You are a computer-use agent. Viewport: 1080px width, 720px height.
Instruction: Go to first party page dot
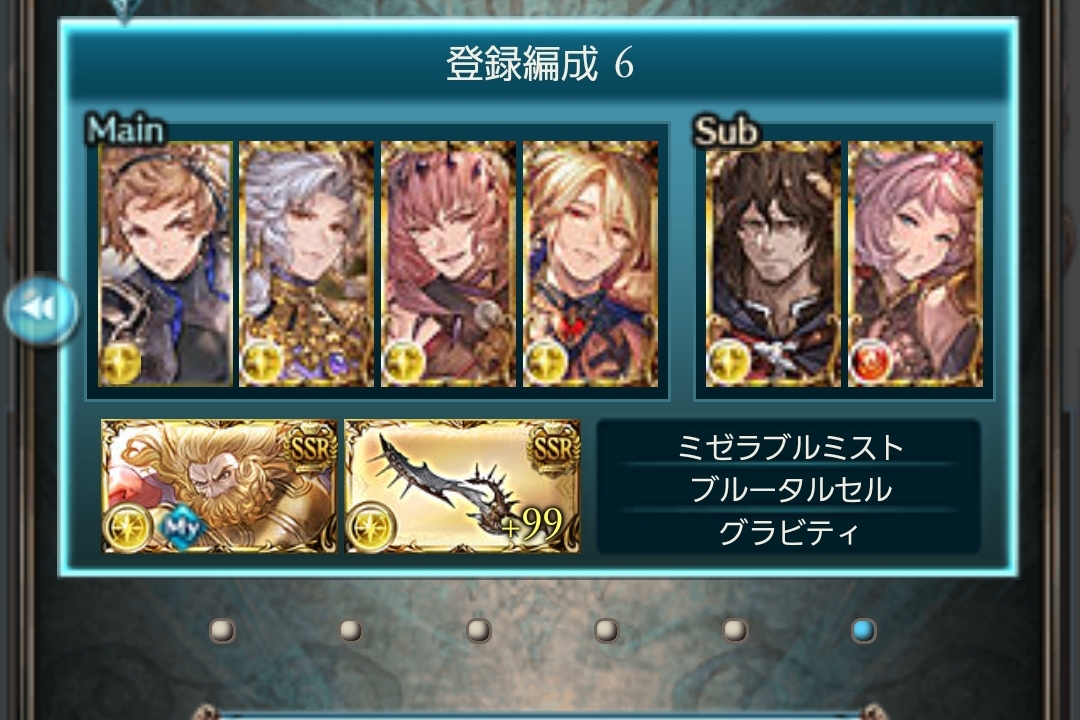point(222,630)
